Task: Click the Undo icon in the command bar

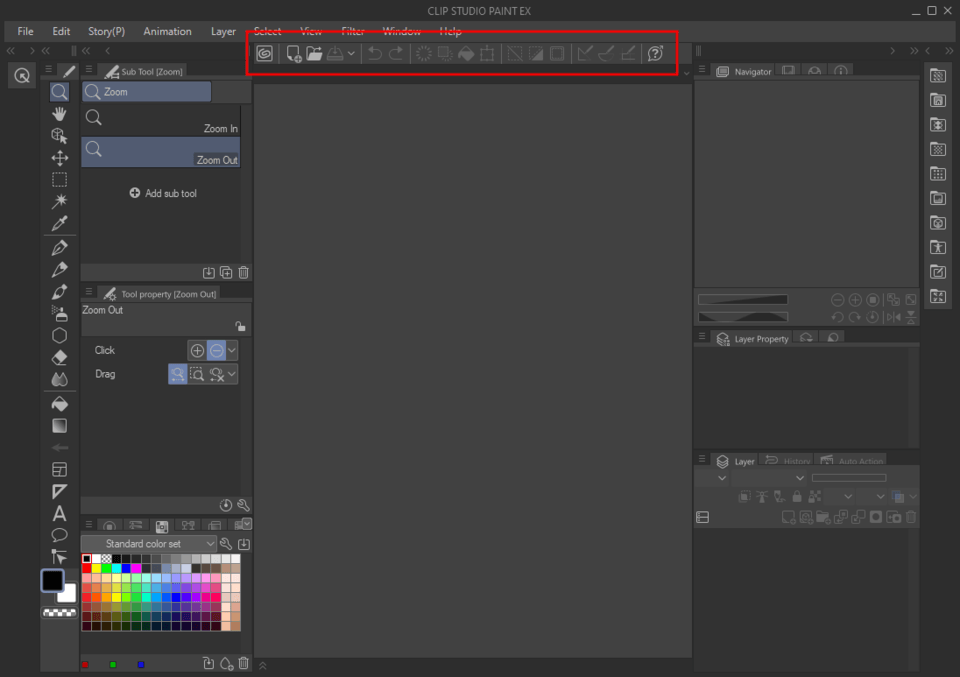Action: click(x=373, y=53)
